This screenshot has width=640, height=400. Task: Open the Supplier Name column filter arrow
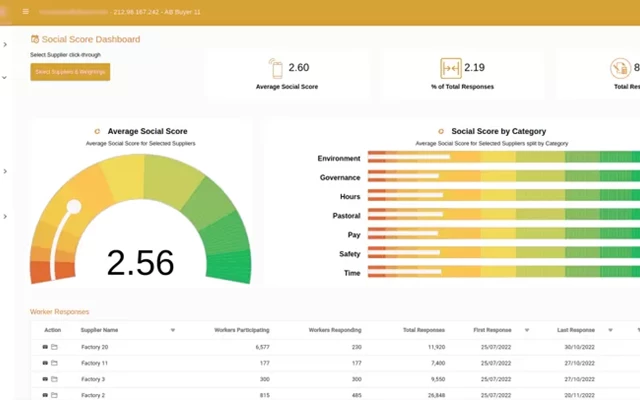point(173,330)
